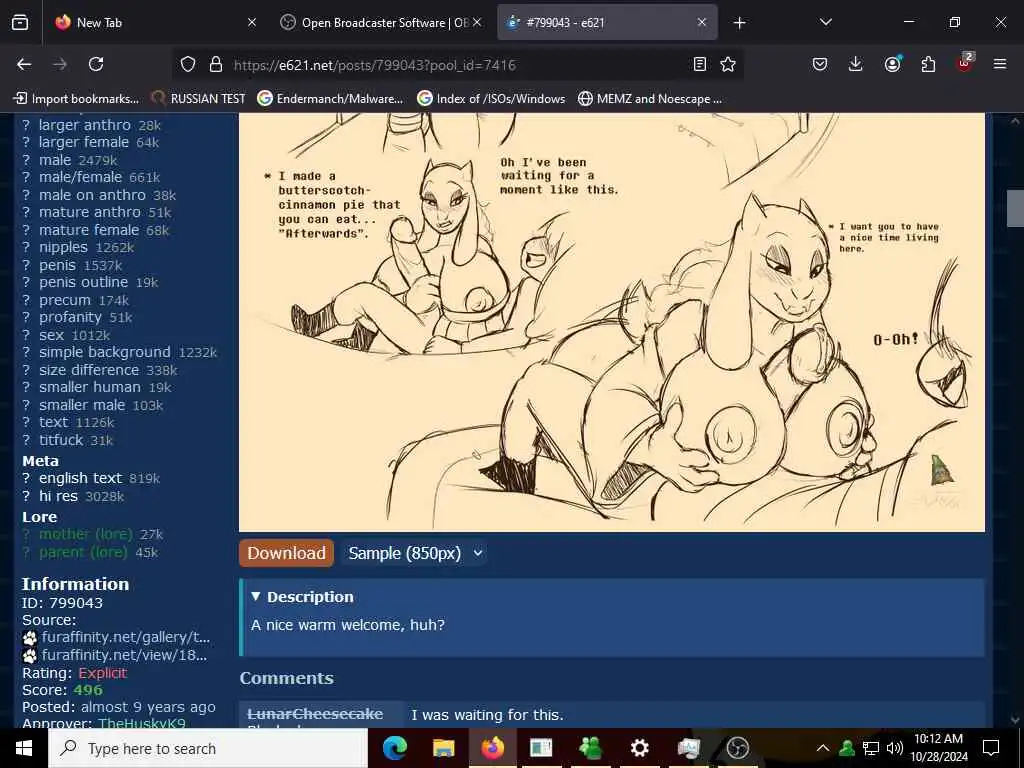The height and width of the screenshot is (768, 1024).
Task: Open the simple background tag link
Action: click(x=104, y=352)
